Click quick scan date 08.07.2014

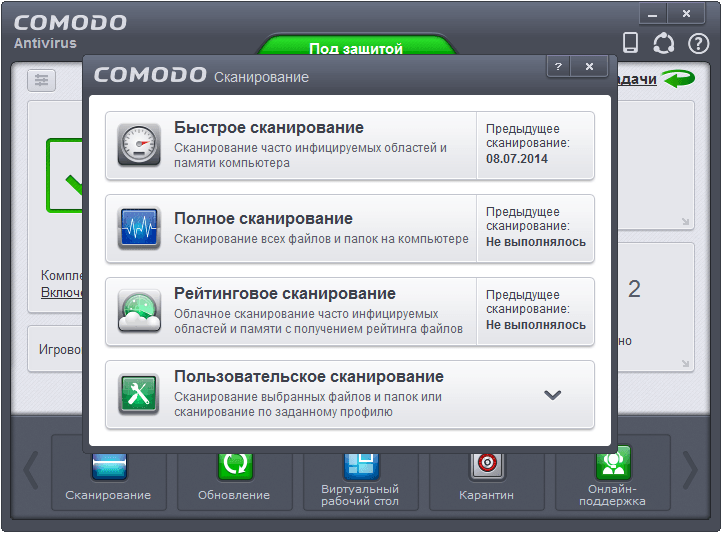pyautogui.click(x=517, y=159)
